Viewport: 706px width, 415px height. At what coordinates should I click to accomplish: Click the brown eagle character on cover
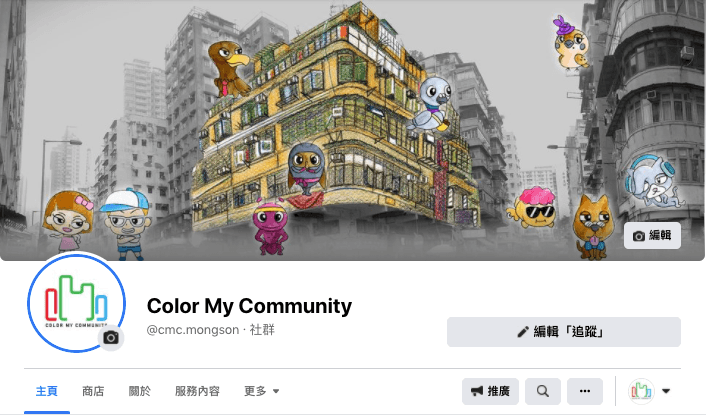pyautogui.click(x=229, y=69)
